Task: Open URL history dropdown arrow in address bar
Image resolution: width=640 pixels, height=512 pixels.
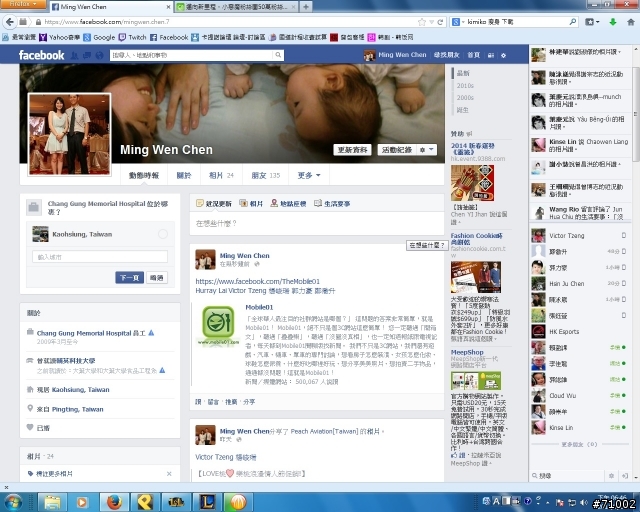Action: 431,22
